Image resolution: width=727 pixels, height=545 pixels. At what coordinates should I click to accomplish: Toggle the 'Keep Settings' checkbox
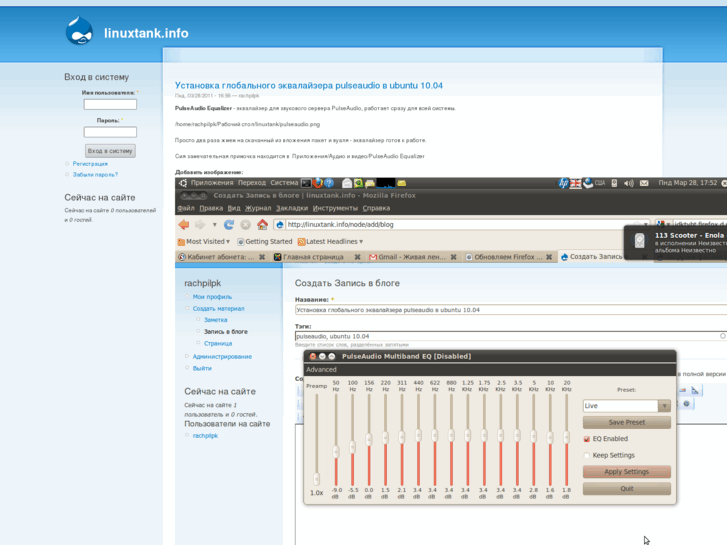pyautogui.click(x=587, y=455)
